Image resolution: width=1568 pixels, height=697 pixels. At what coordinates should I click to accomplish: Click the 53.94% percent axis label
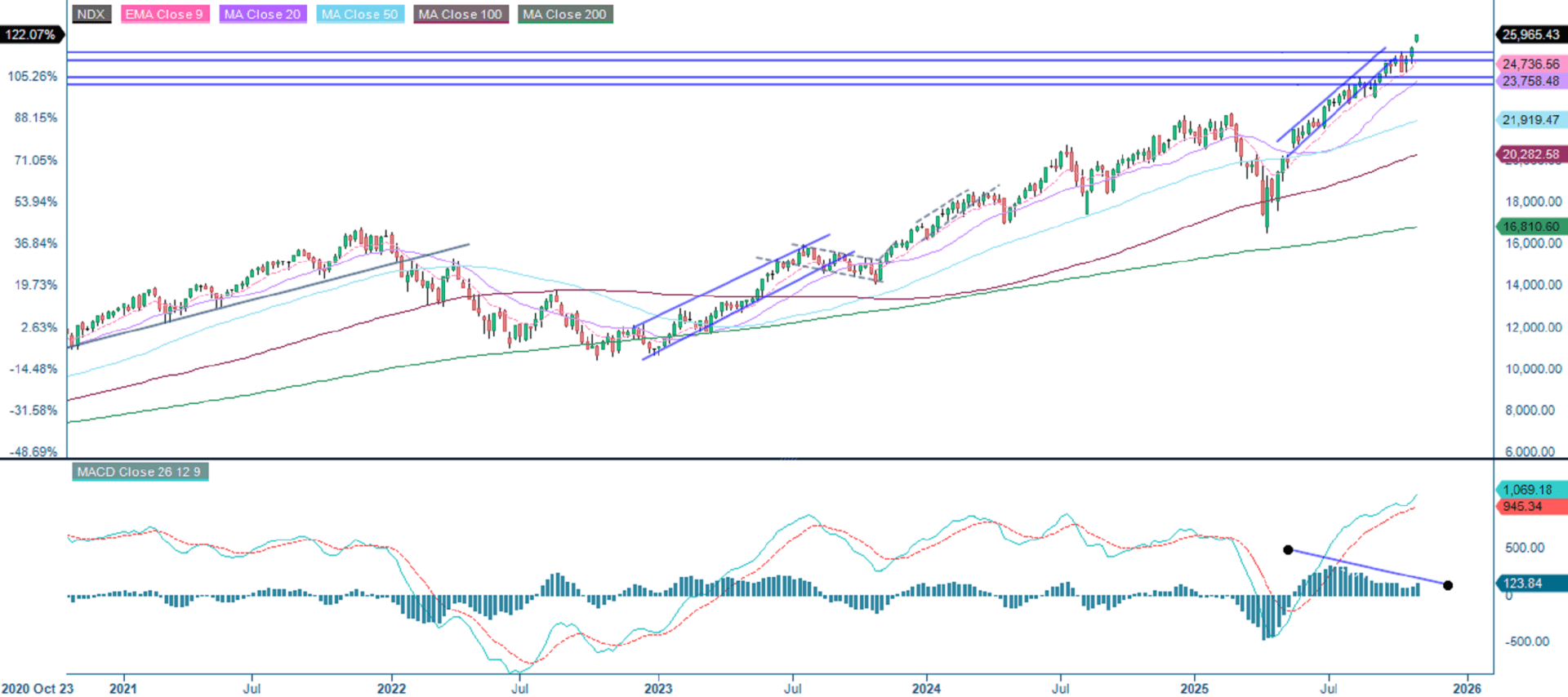click(x=36, y=202)
